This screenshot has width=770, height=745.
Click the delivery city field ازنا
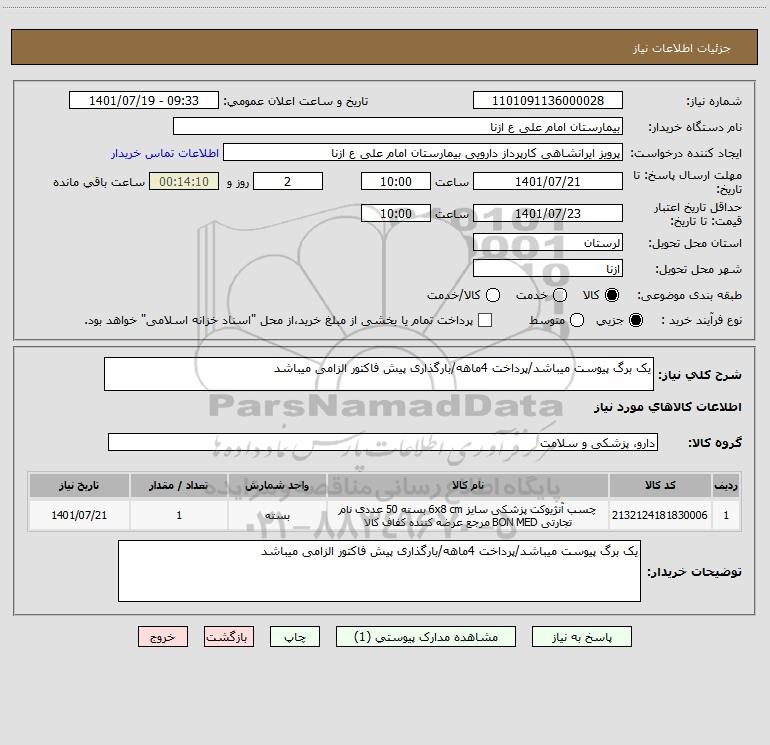[x=548, y=269]
